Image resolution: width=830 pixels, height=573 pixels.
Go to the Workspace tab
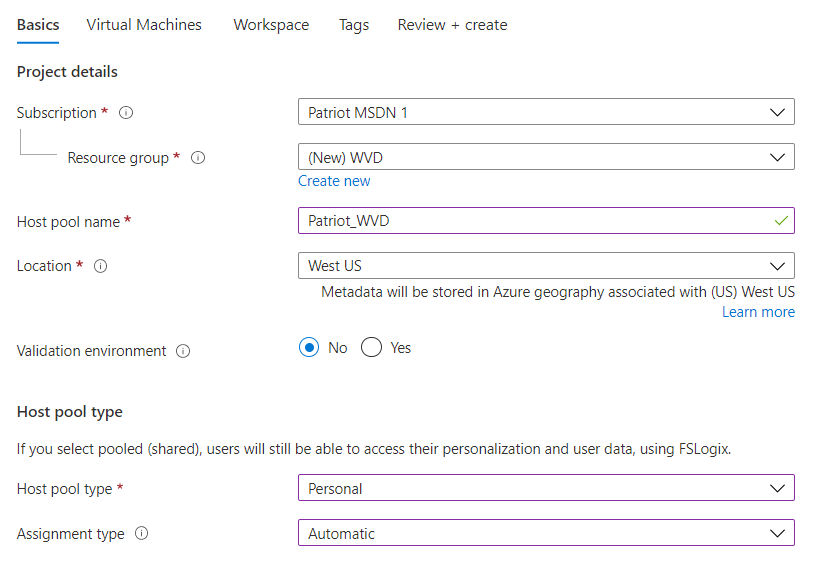(x=271, y=25)
